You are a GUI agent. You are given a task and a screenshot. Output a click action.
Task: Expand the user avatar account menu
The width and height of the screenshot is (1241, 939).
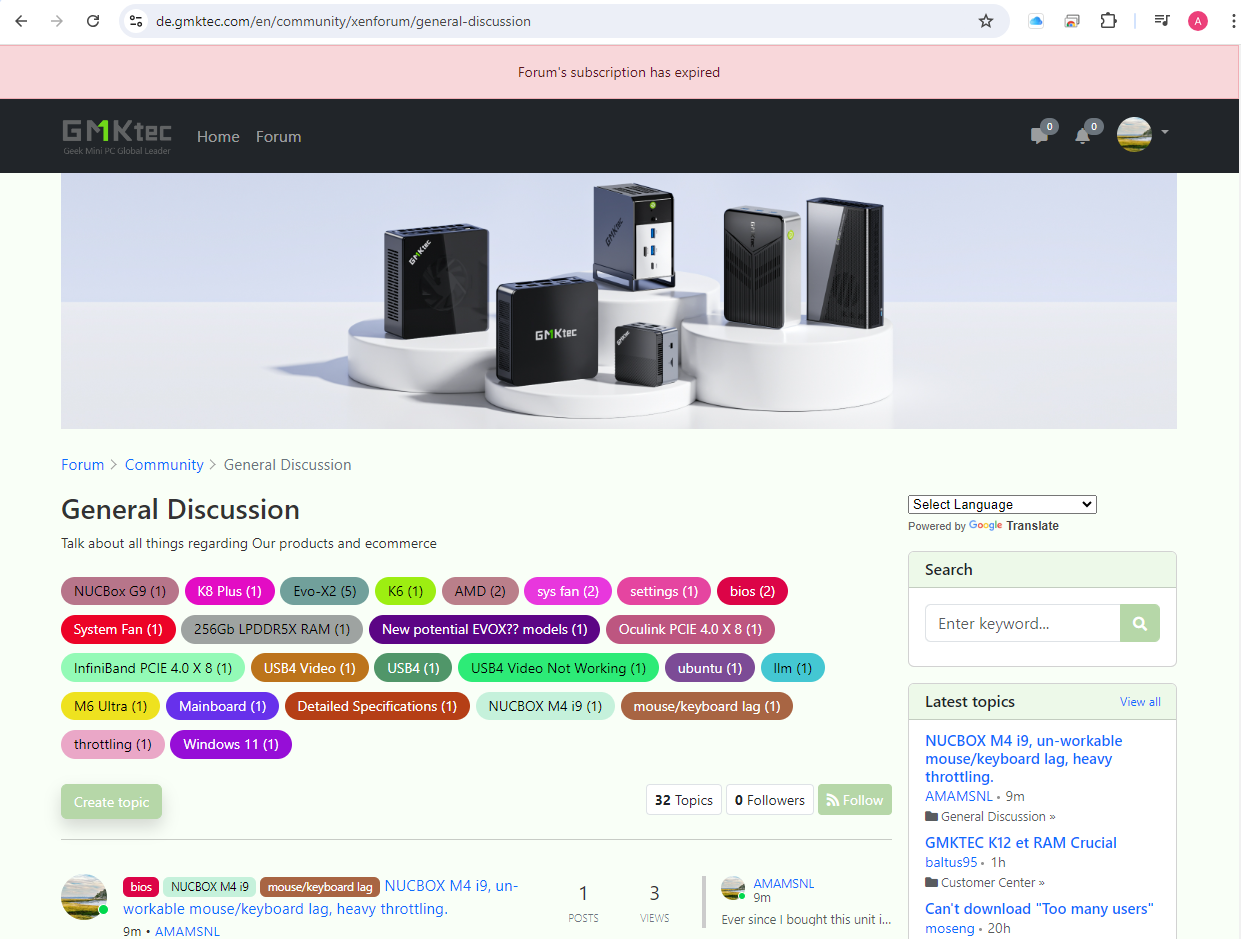pyautogui.click(x=1142, y=133)
